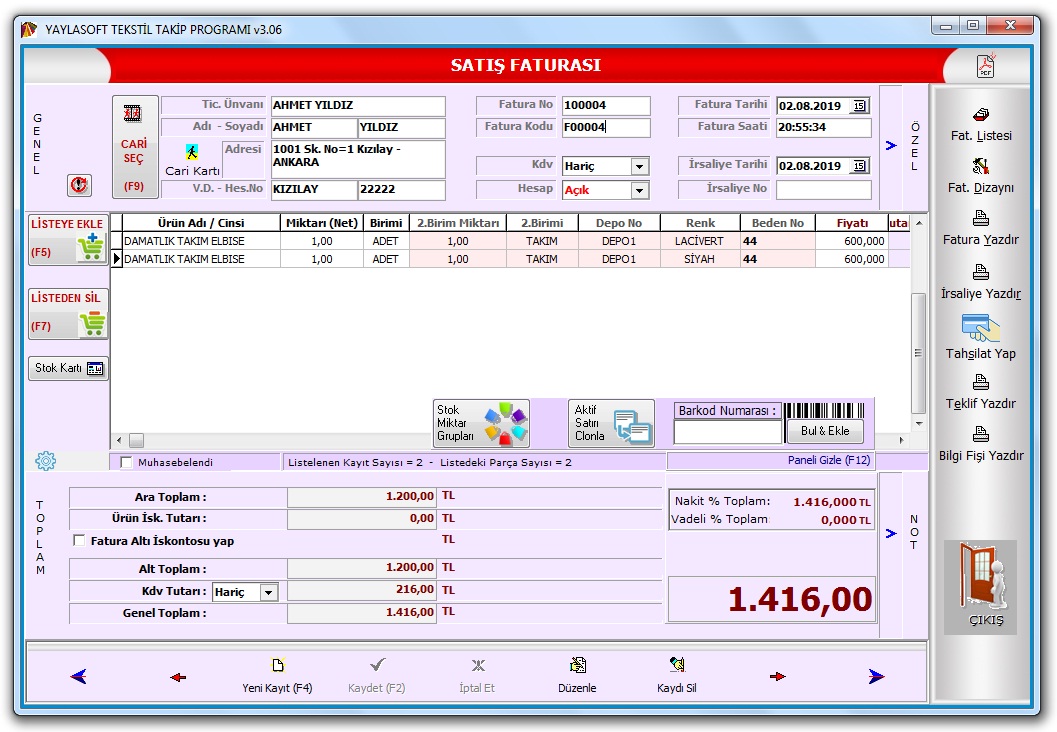1057x732 pixels.
Task: Click Fiyatı column header
Action: click(x=852, y=222)
